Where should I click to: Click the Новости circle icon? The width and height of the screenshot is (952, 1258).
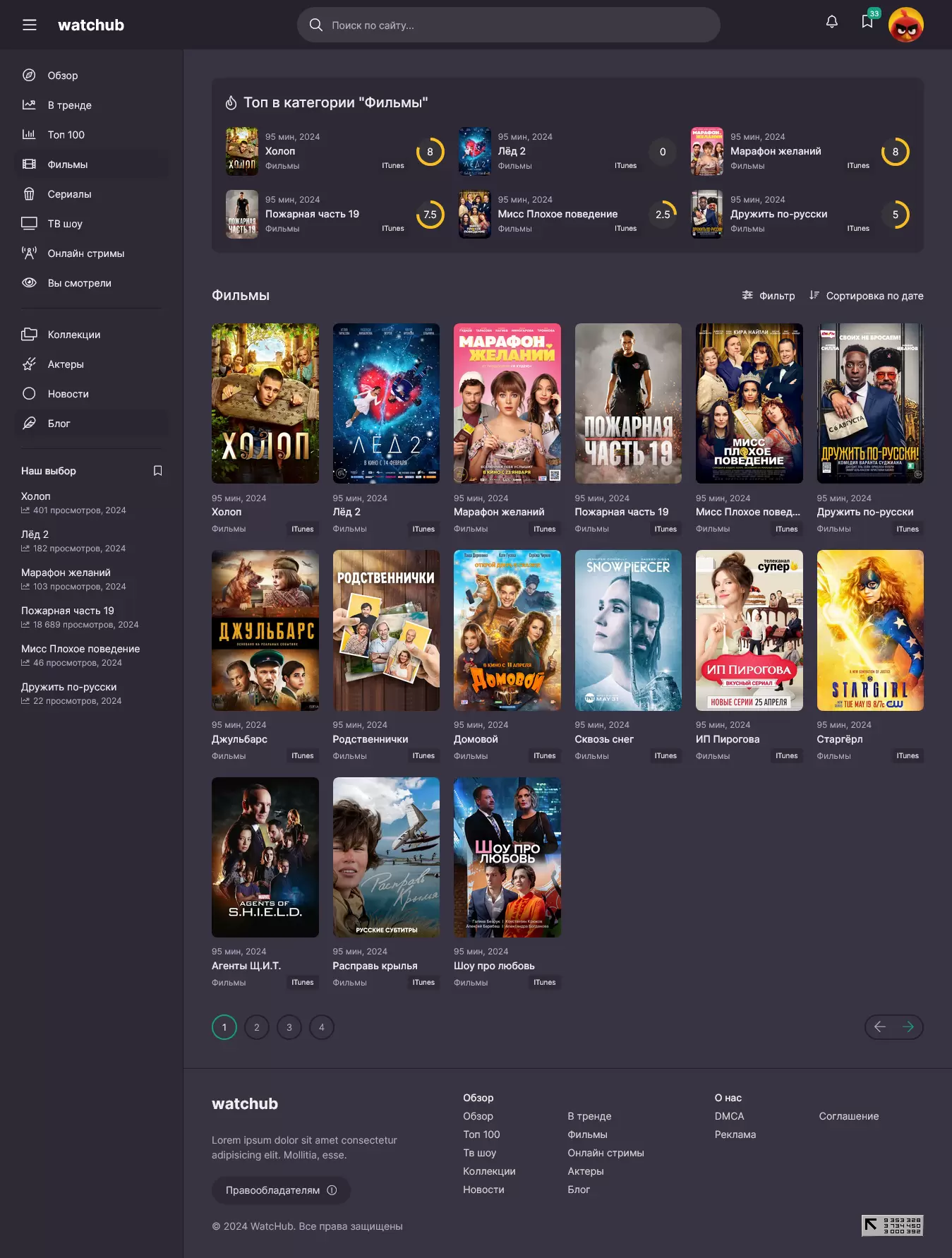tap(29, 394)
